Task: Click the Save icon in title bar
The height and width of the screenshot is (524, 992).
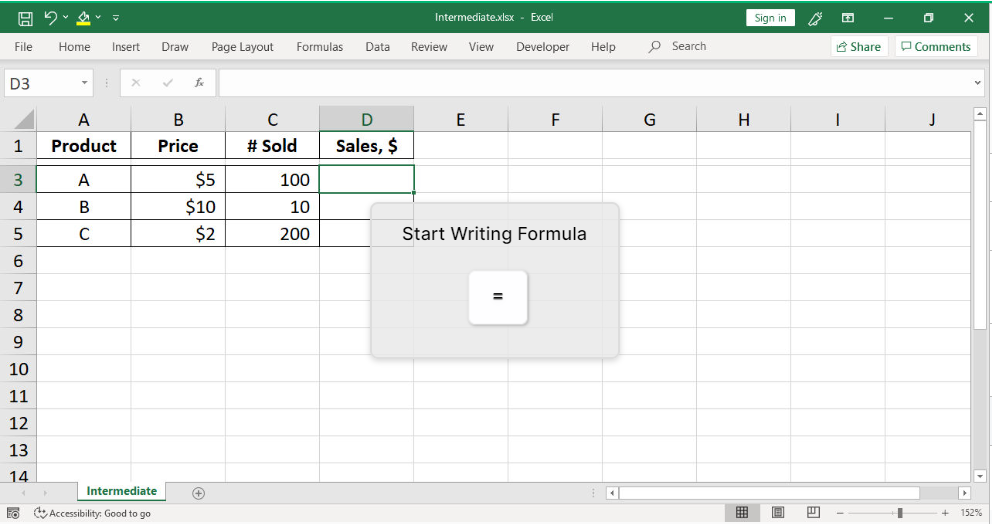Action: 25,18
